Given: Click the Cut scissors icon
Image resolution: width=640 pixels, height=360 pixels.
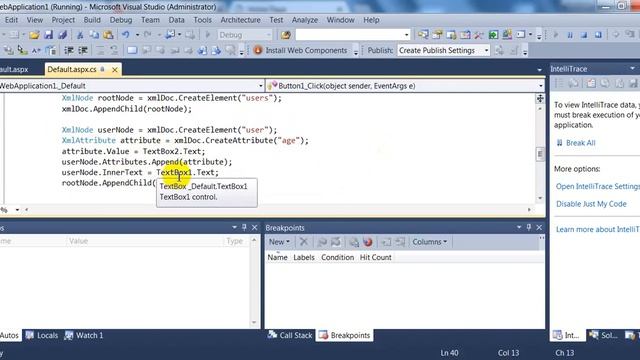Looking at the screenshot, I should click(80, 35).
